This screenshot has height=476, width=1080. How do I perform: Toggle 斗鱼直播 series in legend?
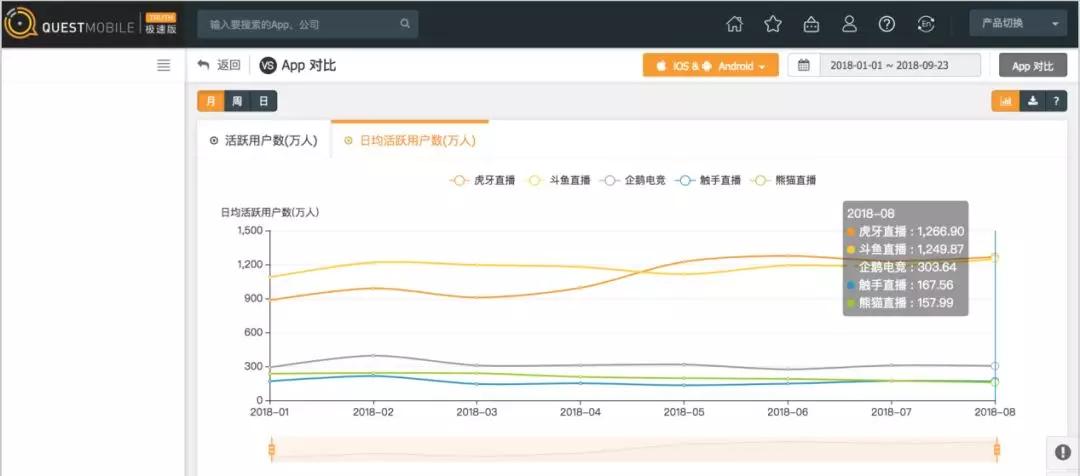(x=558, y=180)
